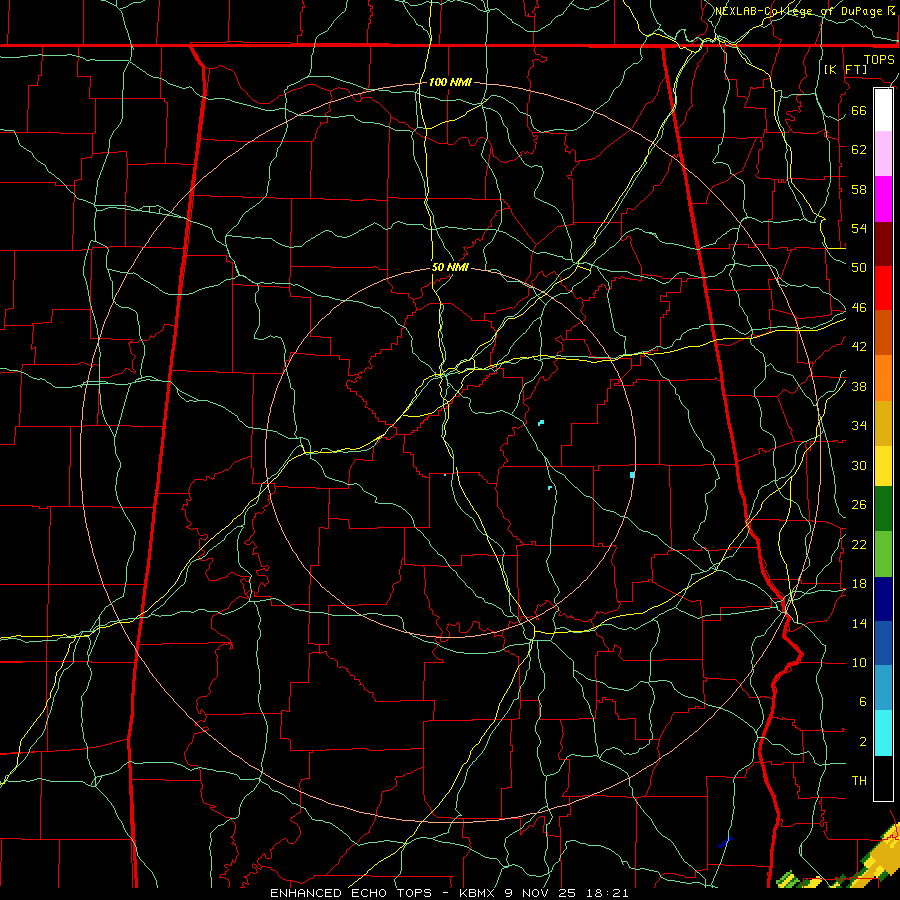Click the light pink legend swatch
Screen dimensions: 900x900
(883, 154)
